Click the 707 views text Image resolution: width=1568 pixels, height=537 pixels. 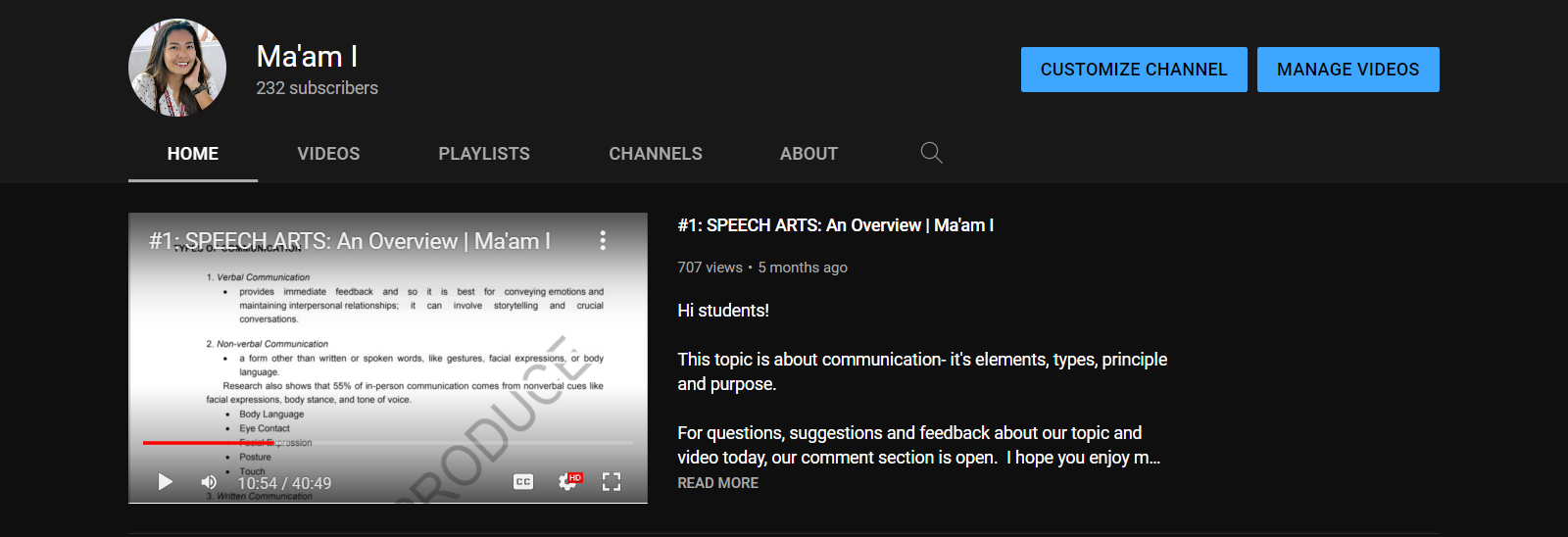[x=710, y=268]
